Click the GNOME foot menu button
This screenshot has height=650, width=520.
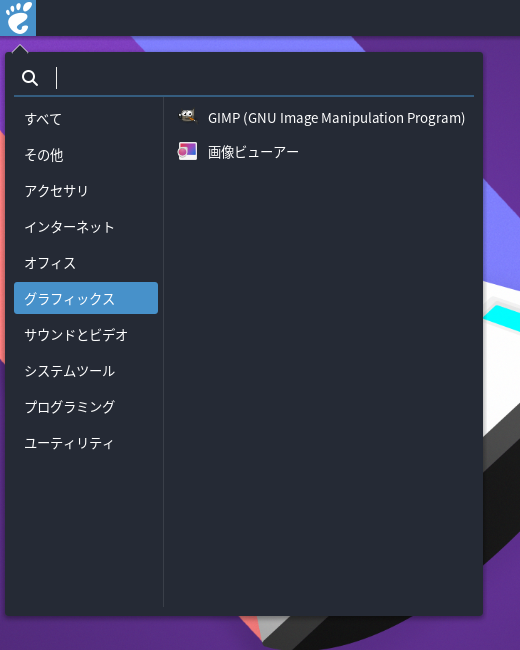(18, 18)
